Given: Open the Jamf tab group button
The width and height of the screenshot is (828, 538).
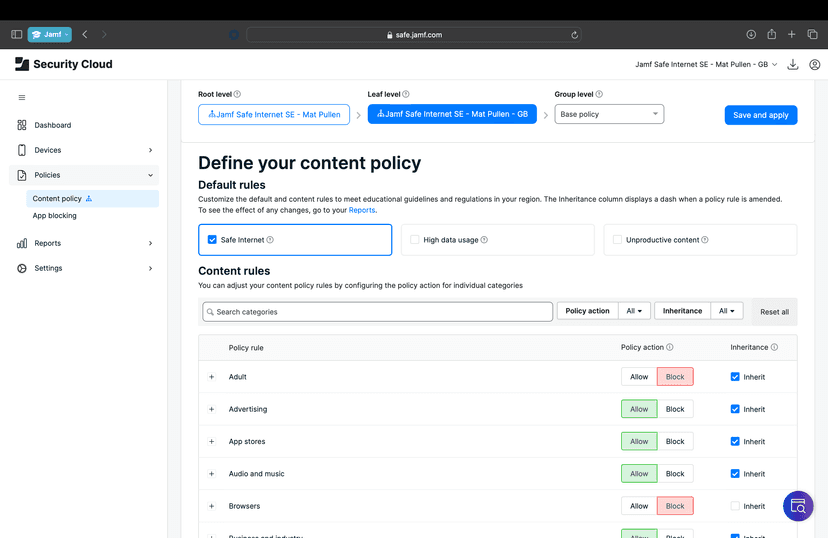Looking at the screenshot, I should pos(50,34).
